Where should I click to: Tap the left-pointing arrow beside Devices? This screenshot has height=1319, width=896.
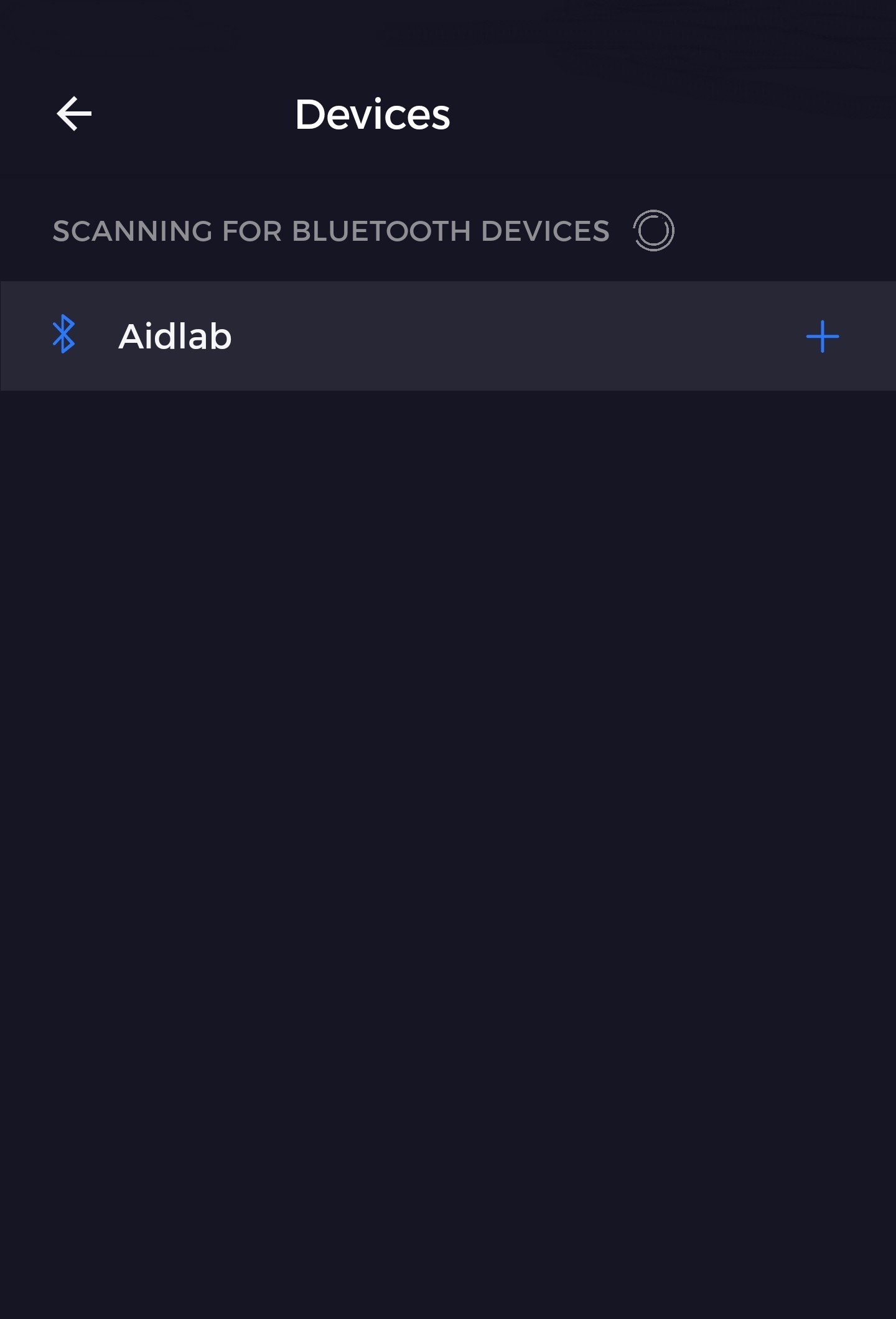click(x=74, y=114)
